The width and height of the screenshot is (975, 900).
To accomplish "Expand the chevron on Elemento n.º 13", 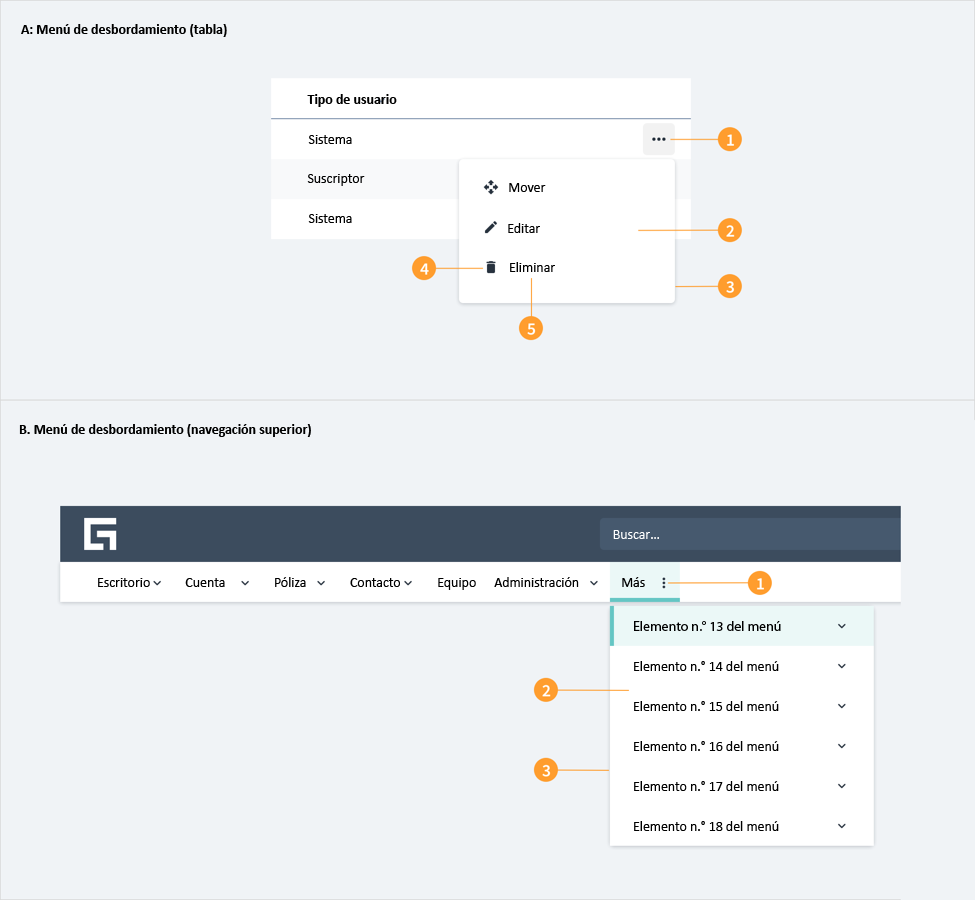I will 842,626.
